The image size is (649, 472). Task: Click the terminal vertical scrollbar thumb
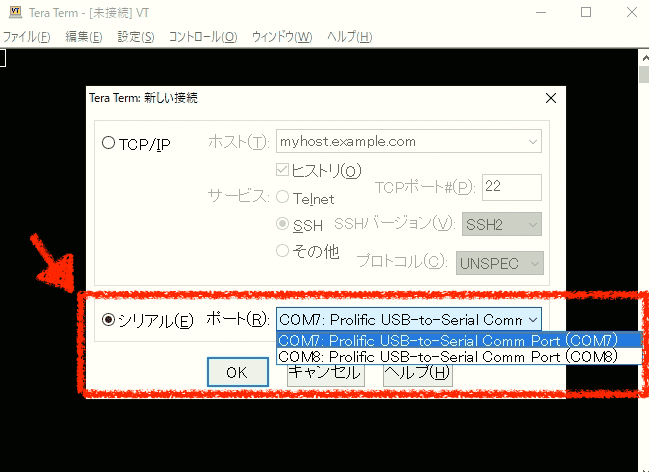click(644, 75)
